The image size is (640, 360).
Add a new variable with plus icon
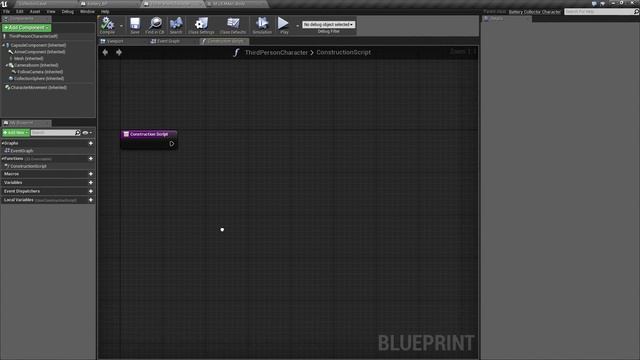[x=91, y=182]
